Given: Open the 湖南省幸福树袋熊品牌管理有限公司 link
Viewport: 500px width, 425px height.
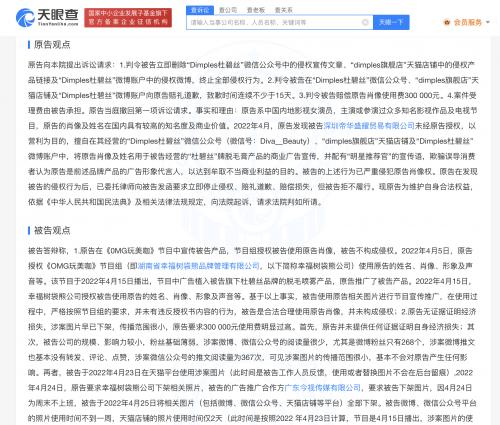Looking at the screenshot, I should click(199, 266).
